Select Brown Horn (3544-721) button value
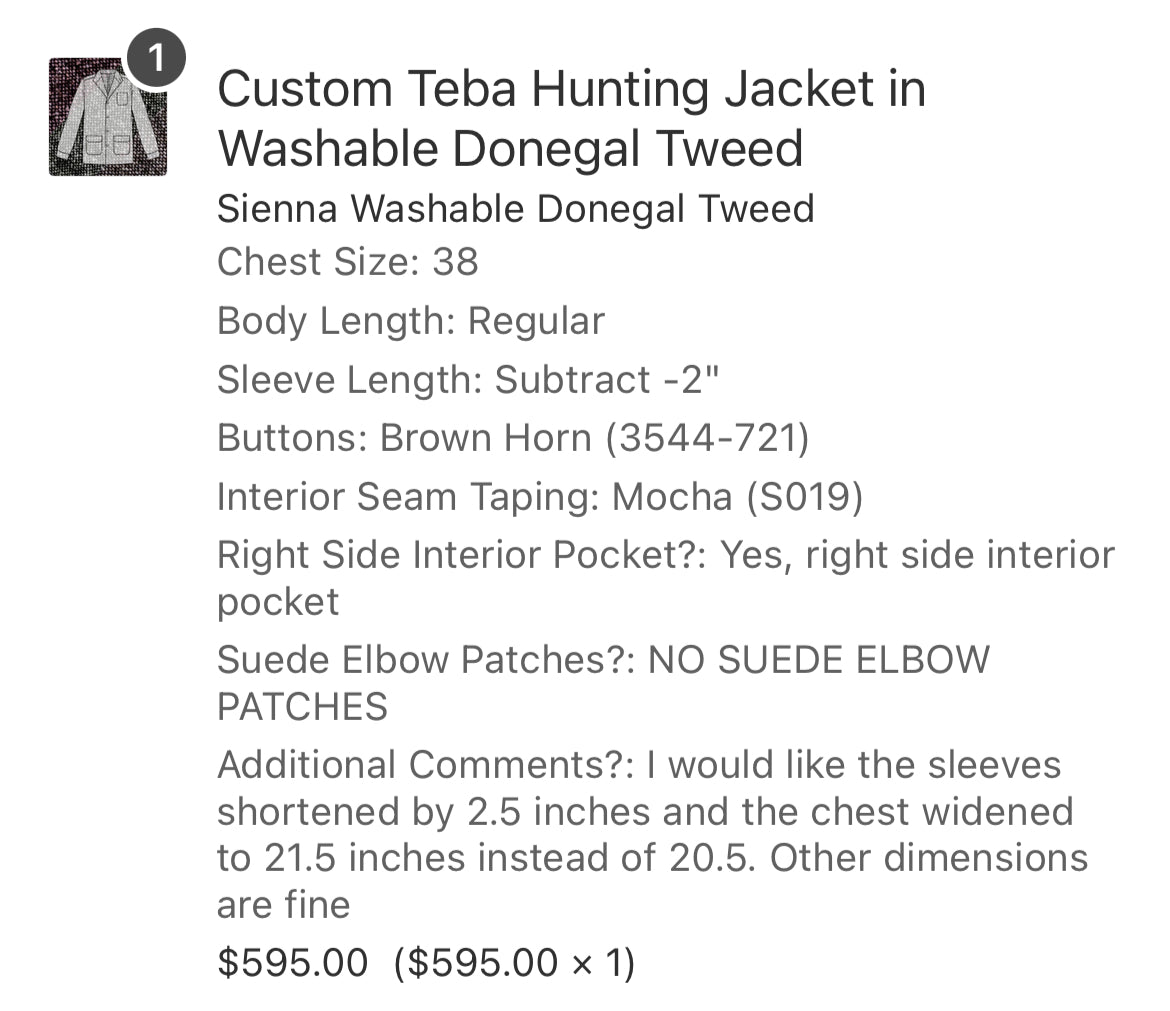1170x1011 pixels. click(595, 438)
